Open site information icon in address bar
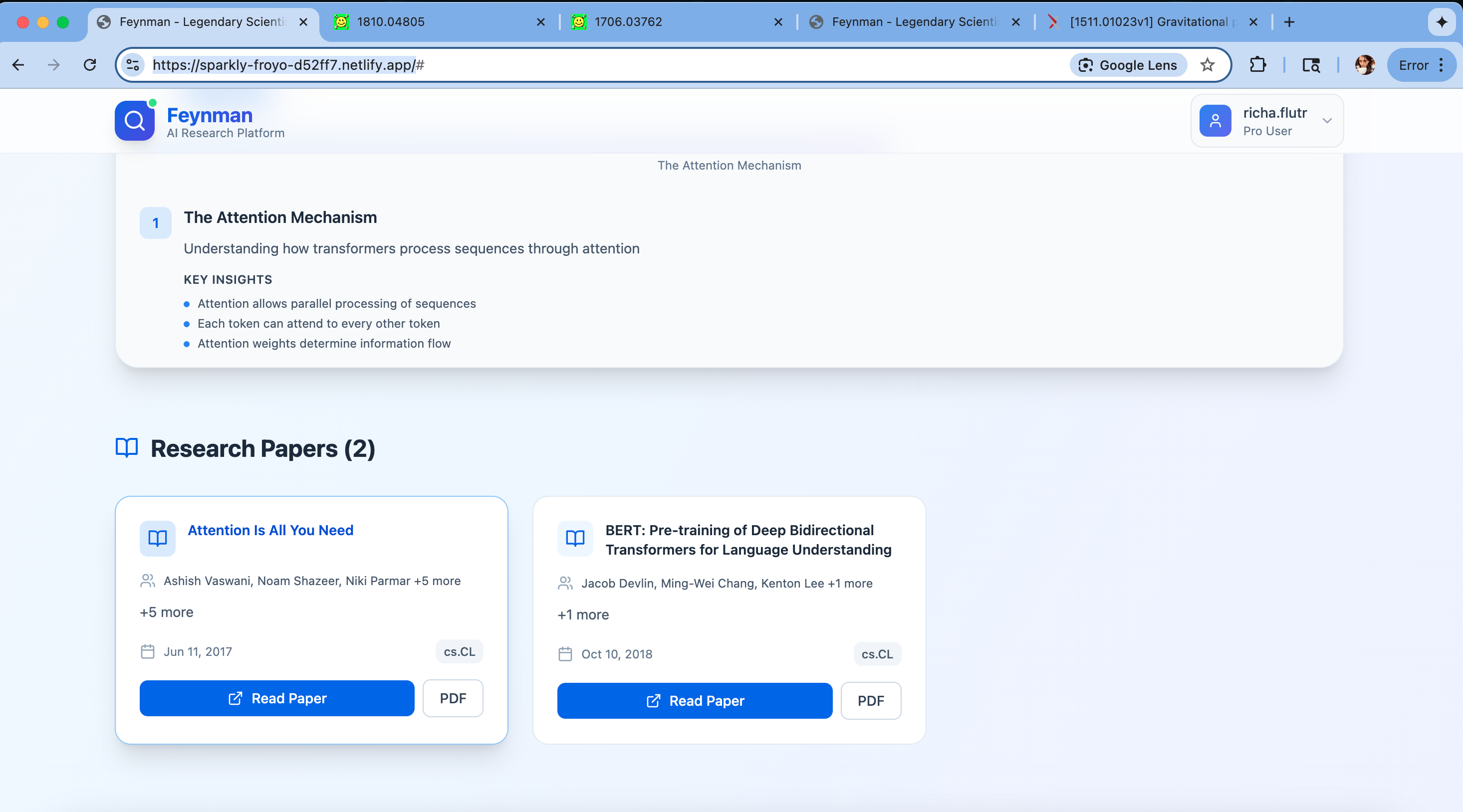The height and width of the screenshot is (812, 1463). pyautogui.click(x=133, y=65)
